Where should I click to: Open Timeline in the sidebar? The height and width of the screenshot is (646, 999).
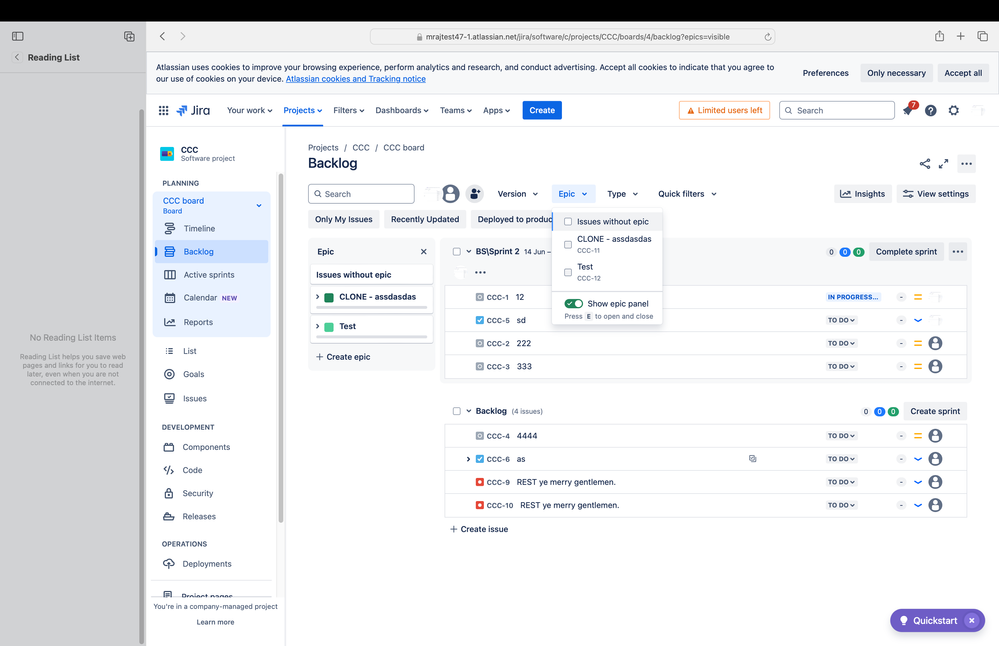[199, 229]
